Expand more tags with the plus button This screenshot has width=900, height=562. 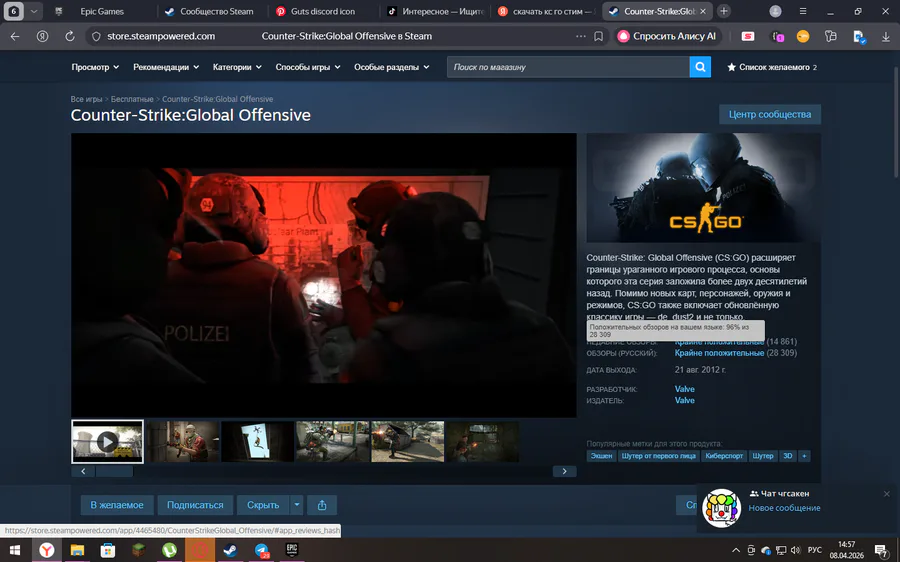tap(804, 456)
